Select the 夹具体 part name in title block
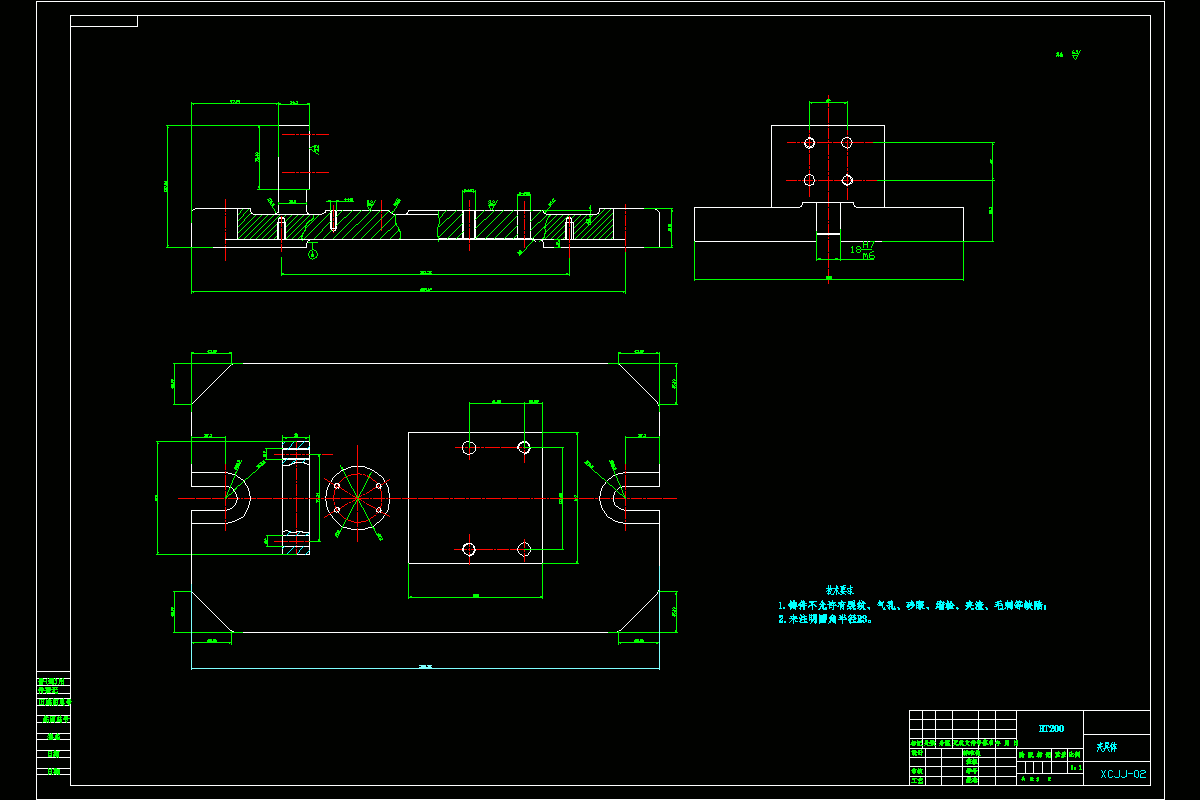 tap(1107, 746)
